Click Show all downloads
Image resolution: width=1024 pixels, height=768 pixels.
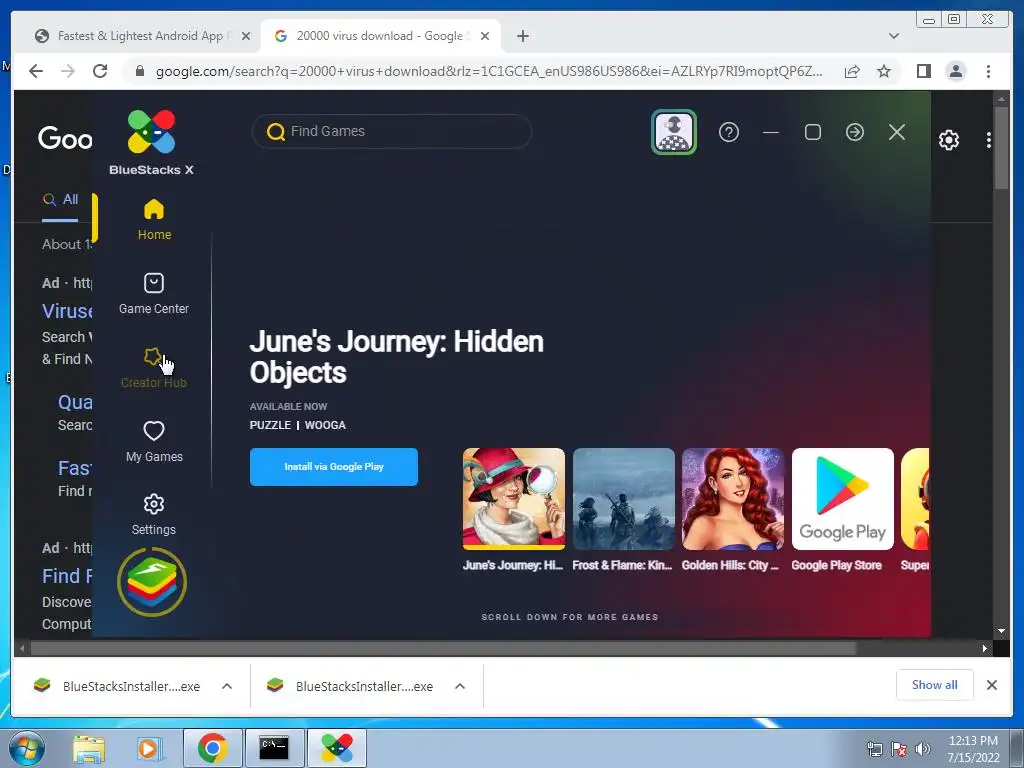(935, 685)
